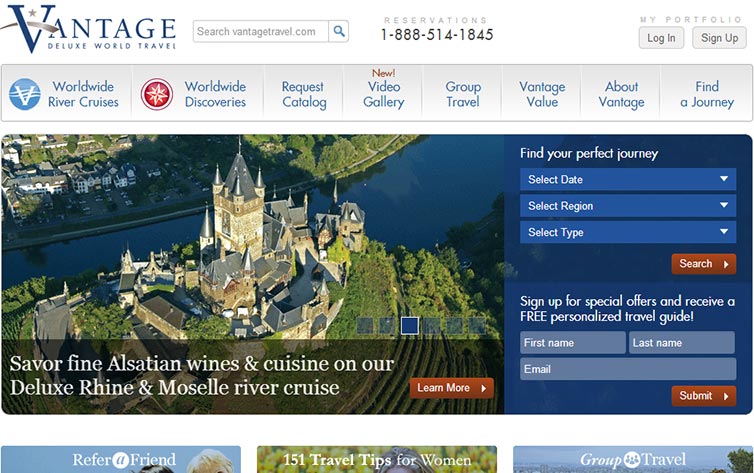Screen dimensions: 754x473
Task: Click the Group Travel banner people icon
Action: (x=632, y=460)
